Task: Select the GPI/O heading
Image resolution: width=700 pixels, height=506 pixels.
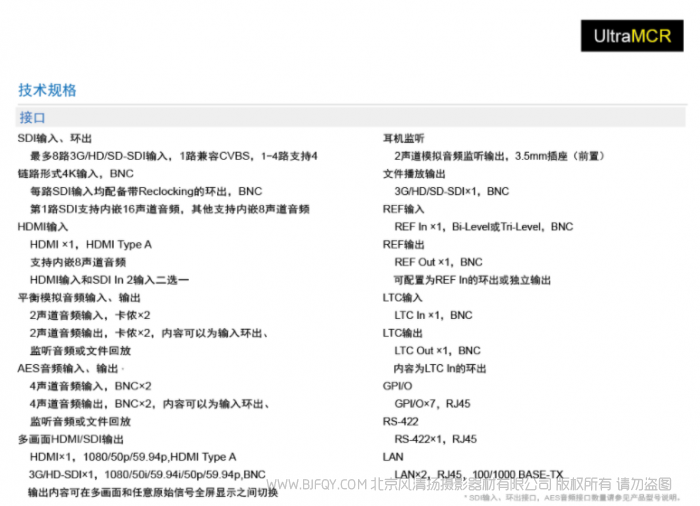Action: coord(398,386)
